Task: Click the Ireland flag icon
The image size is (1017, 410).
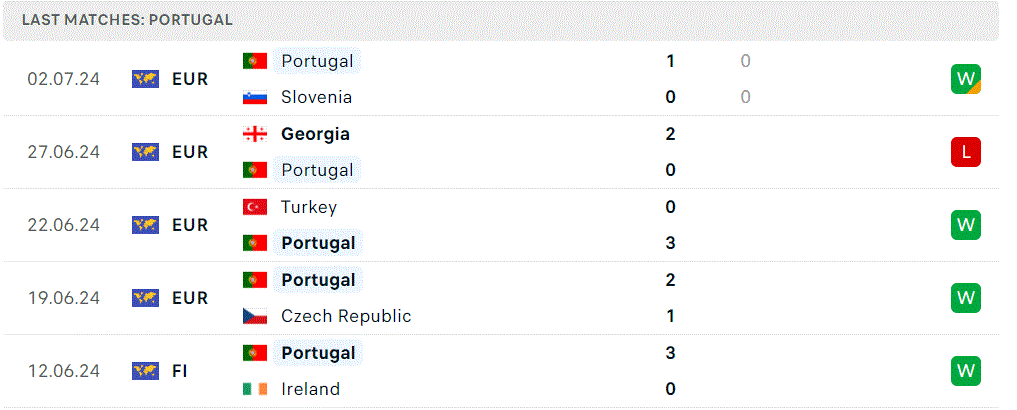Action: (255, 389)
